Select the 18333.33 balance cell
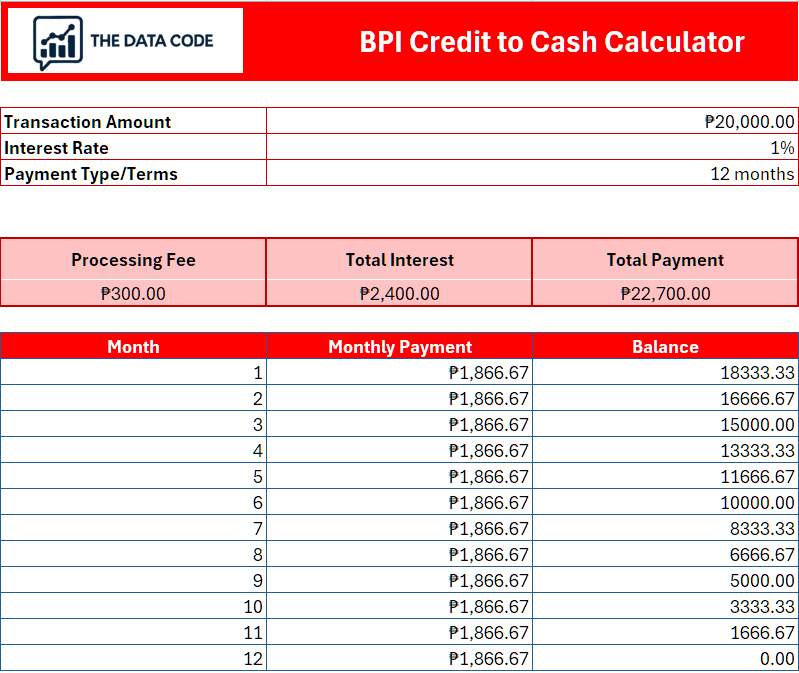799x673 pixels. coord(665,373)
